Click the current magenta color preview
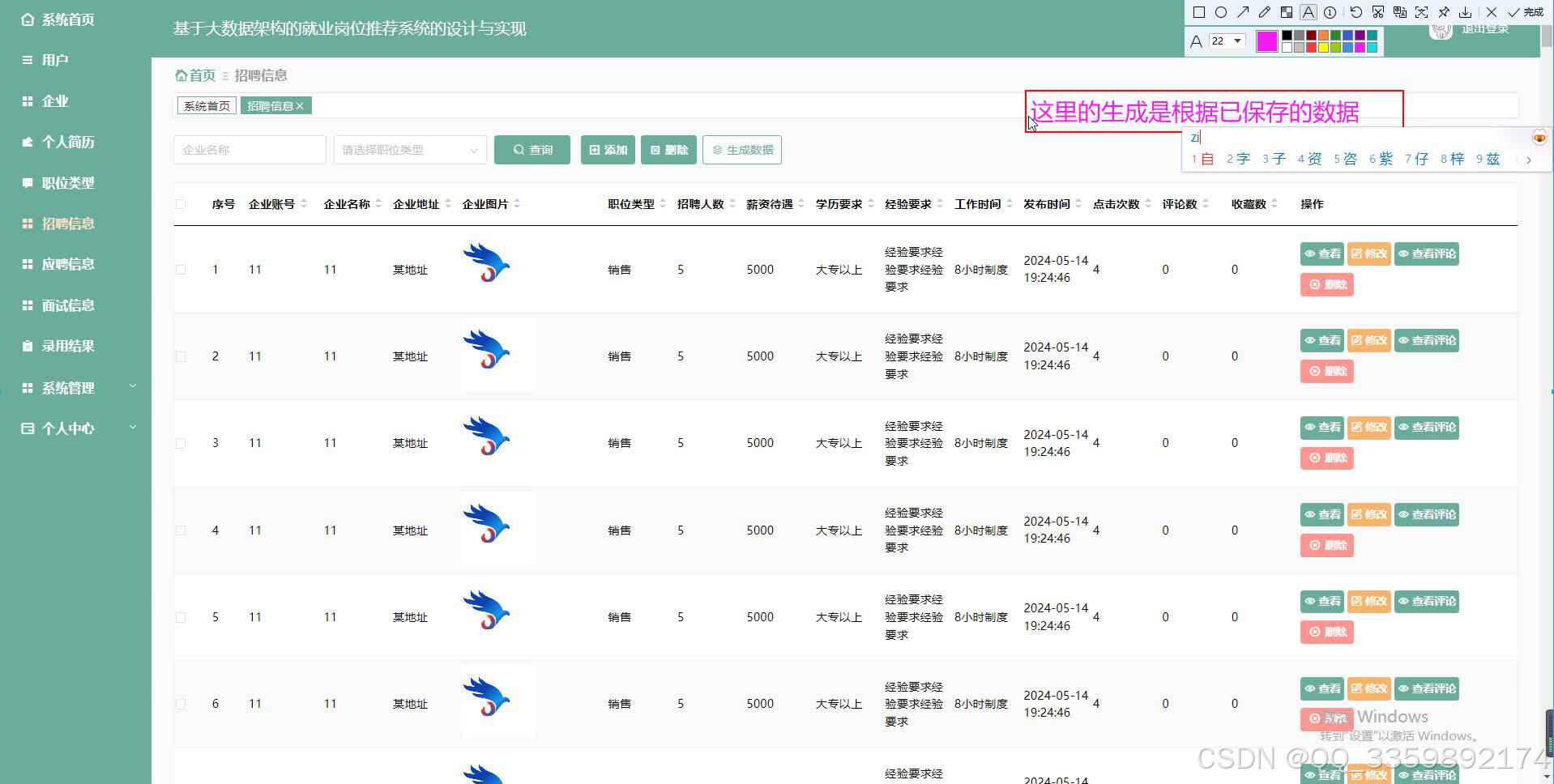The image size is (1554, 784). pos(1266,41)
